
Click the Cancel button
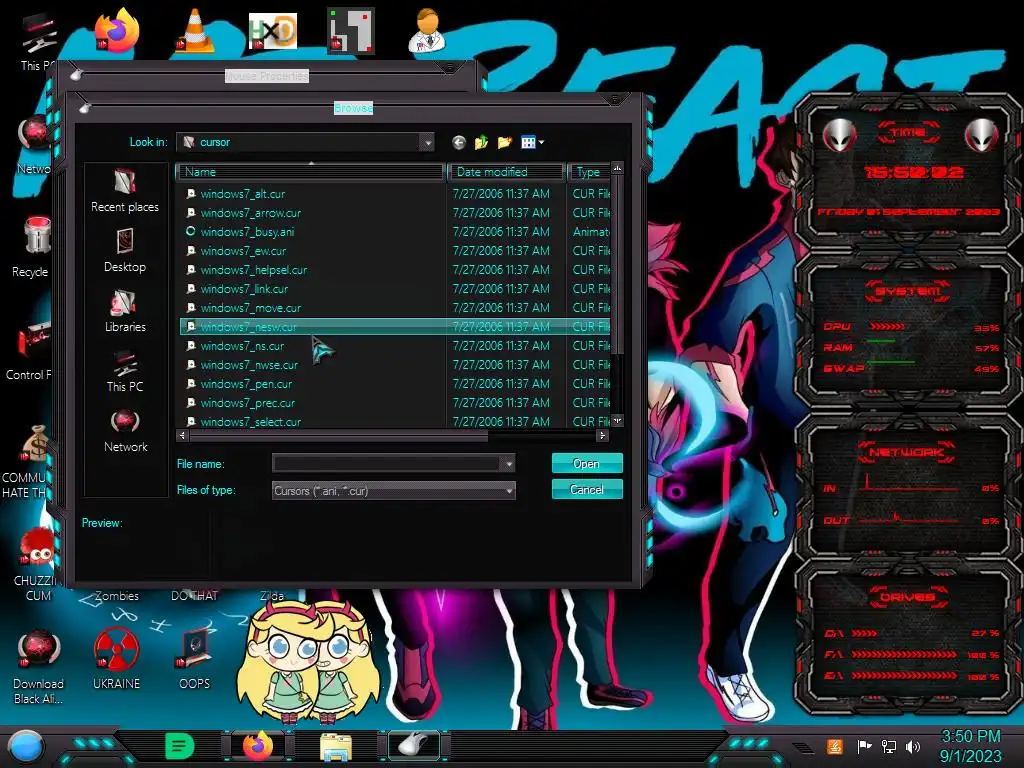pos(586,489)
